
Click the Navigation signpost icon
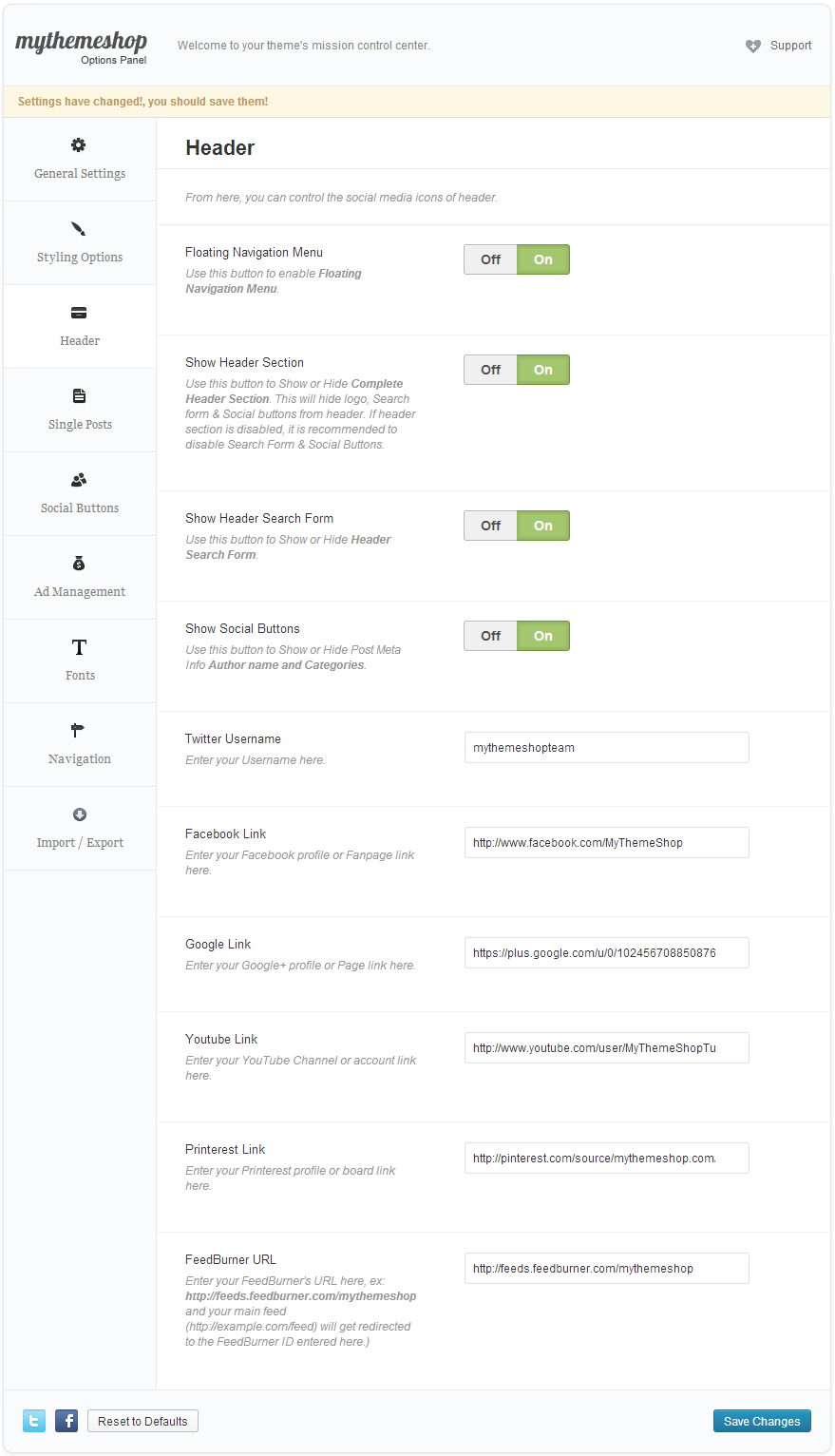pyautogui.click(x=79, y=731)
